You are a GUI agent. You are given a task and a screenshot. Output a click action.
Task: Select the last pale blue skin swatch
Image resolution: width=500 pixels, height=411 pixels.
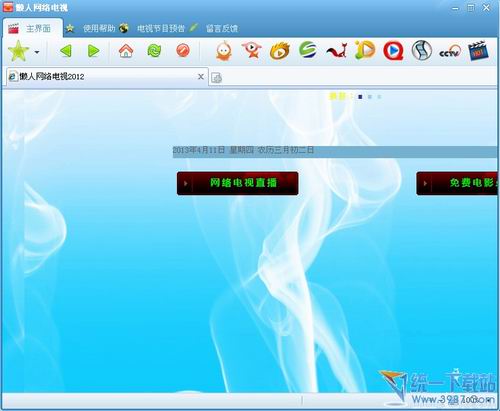379,97
